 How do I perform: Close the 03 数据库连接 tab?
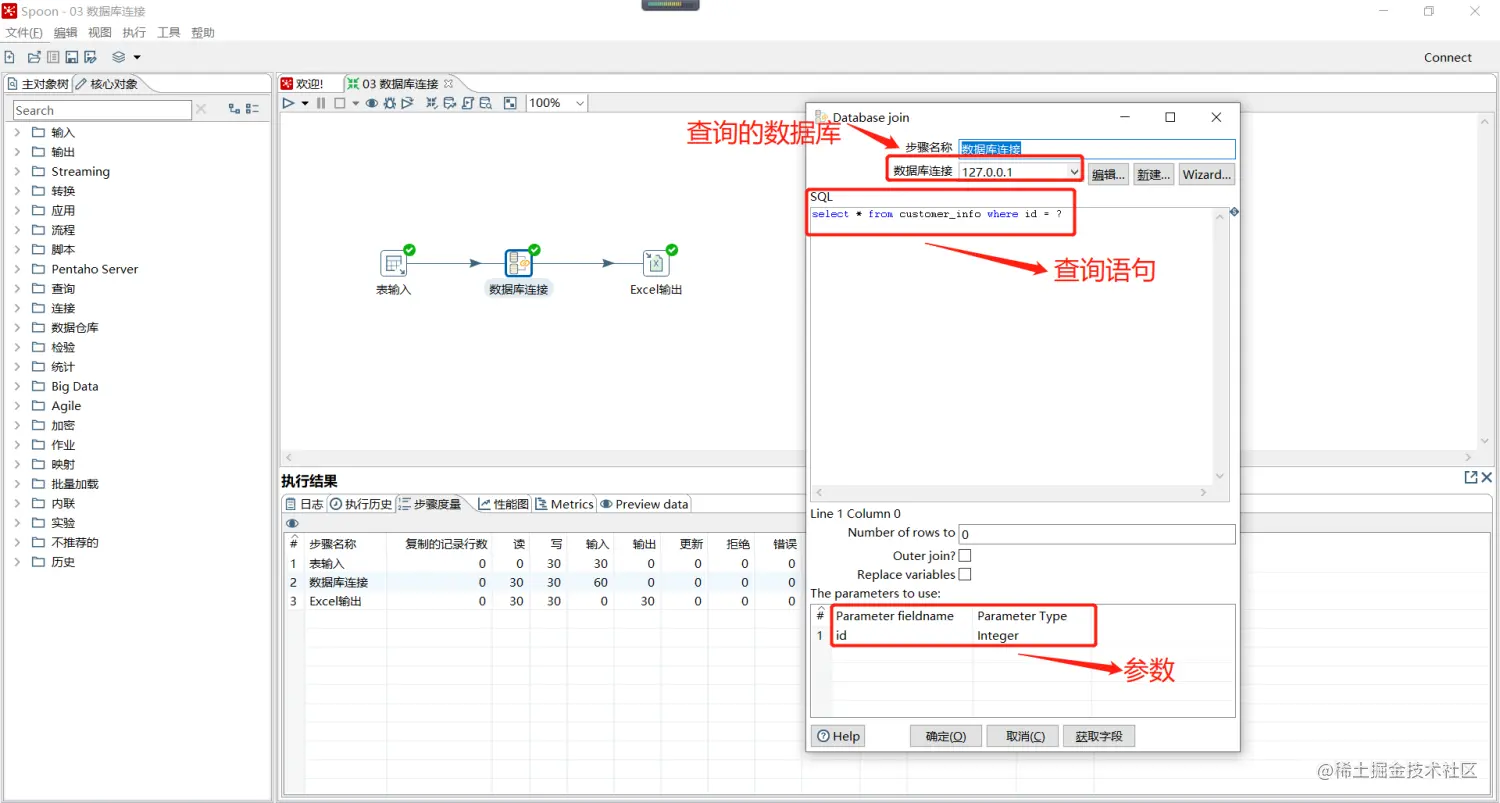pyautogui.click(x=448, y=84)
